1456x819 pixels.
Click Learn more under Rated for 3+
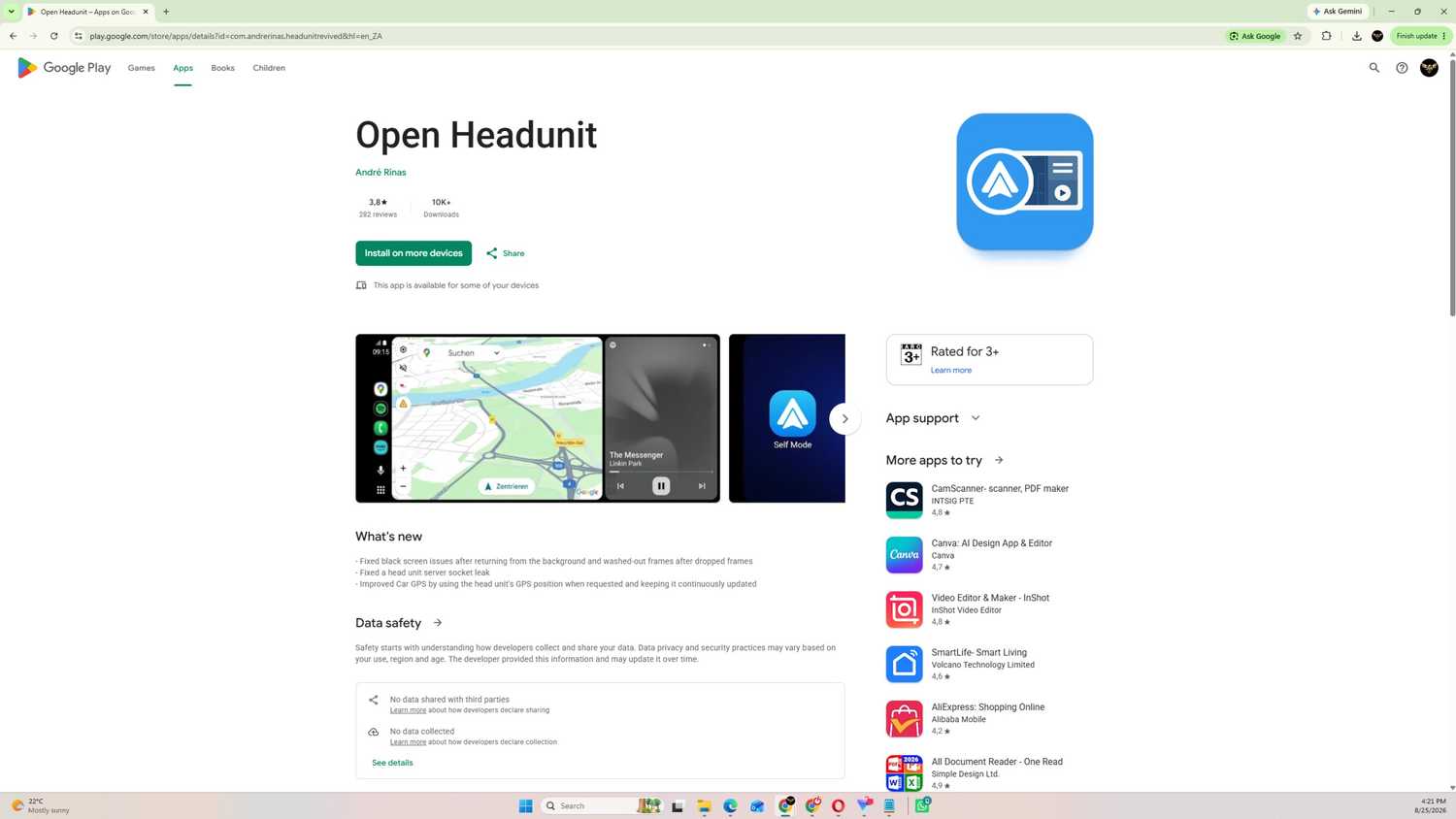[951, 371]
